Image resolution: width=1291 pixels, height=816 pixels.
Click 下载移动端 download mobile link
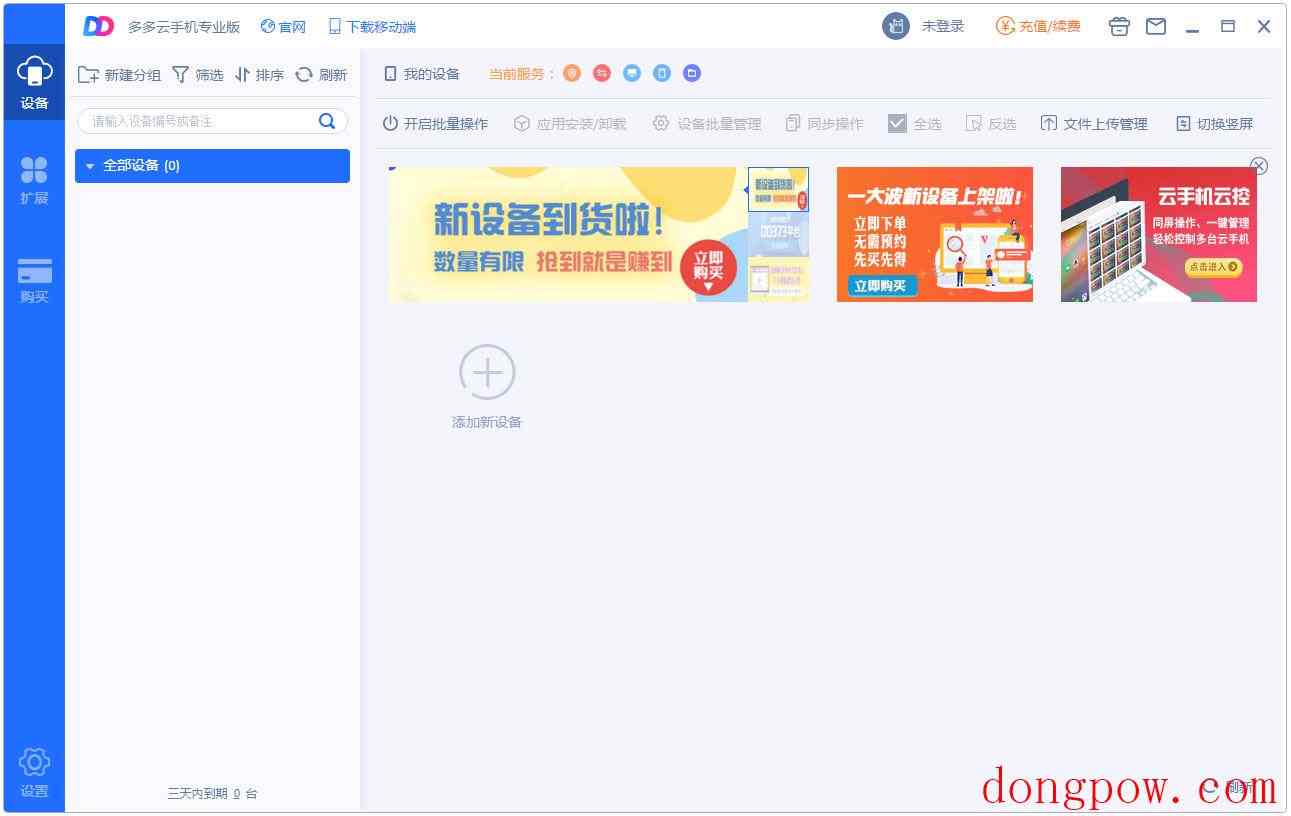(x=372, y=27)
